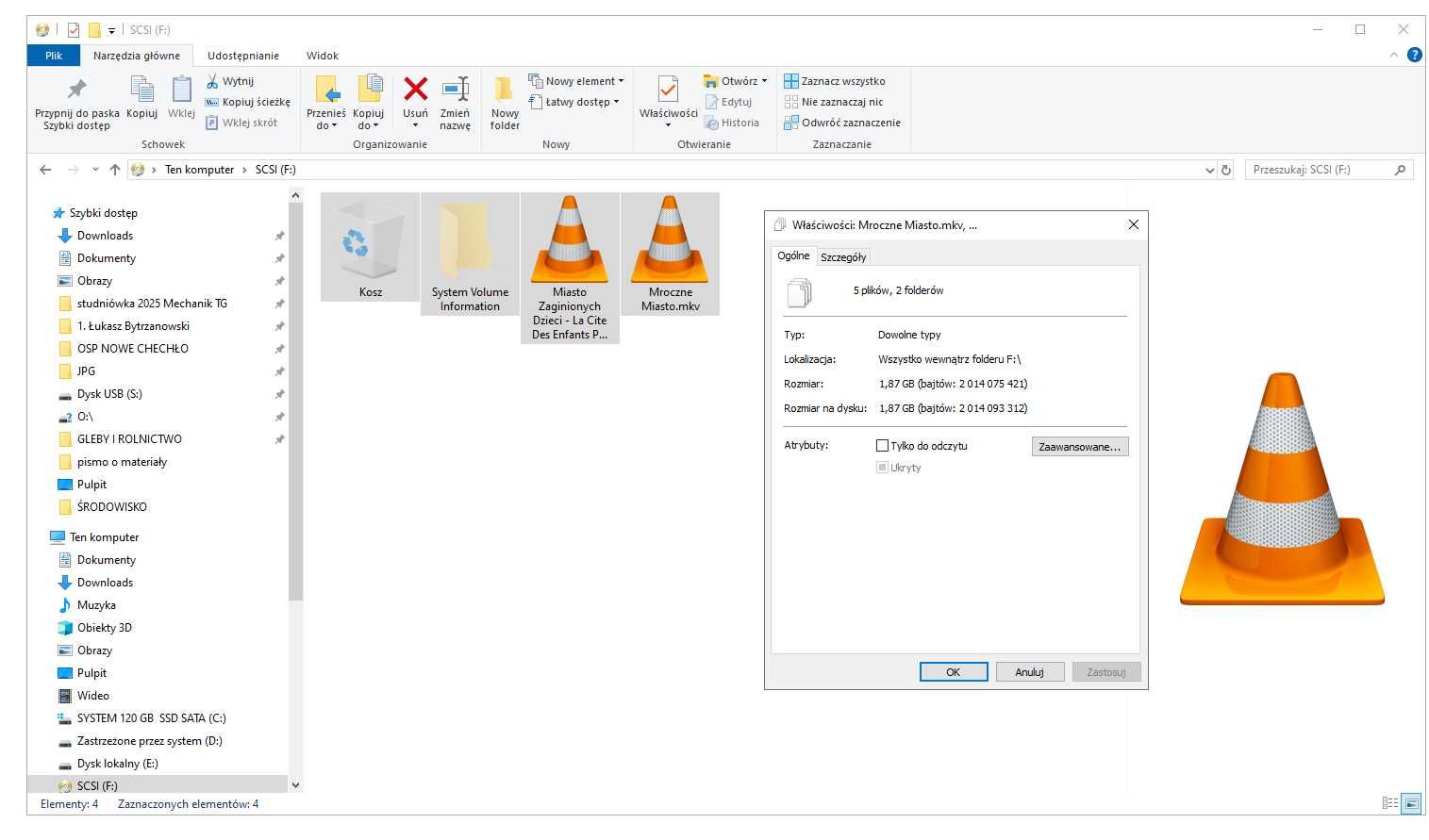
Task: Click the red Usuń delete icon
Action: click(415, 89)
